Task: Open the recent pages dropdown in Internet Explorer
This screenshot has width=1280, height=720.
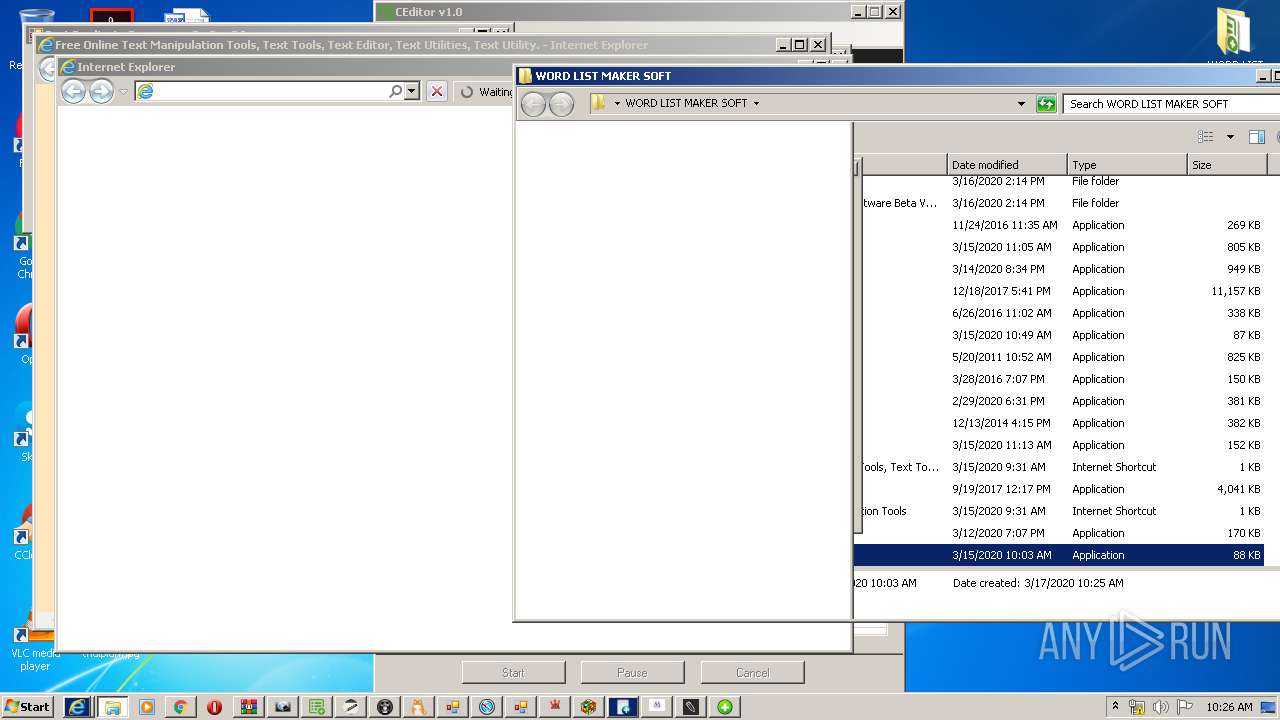Action: [x=124, y=92]
